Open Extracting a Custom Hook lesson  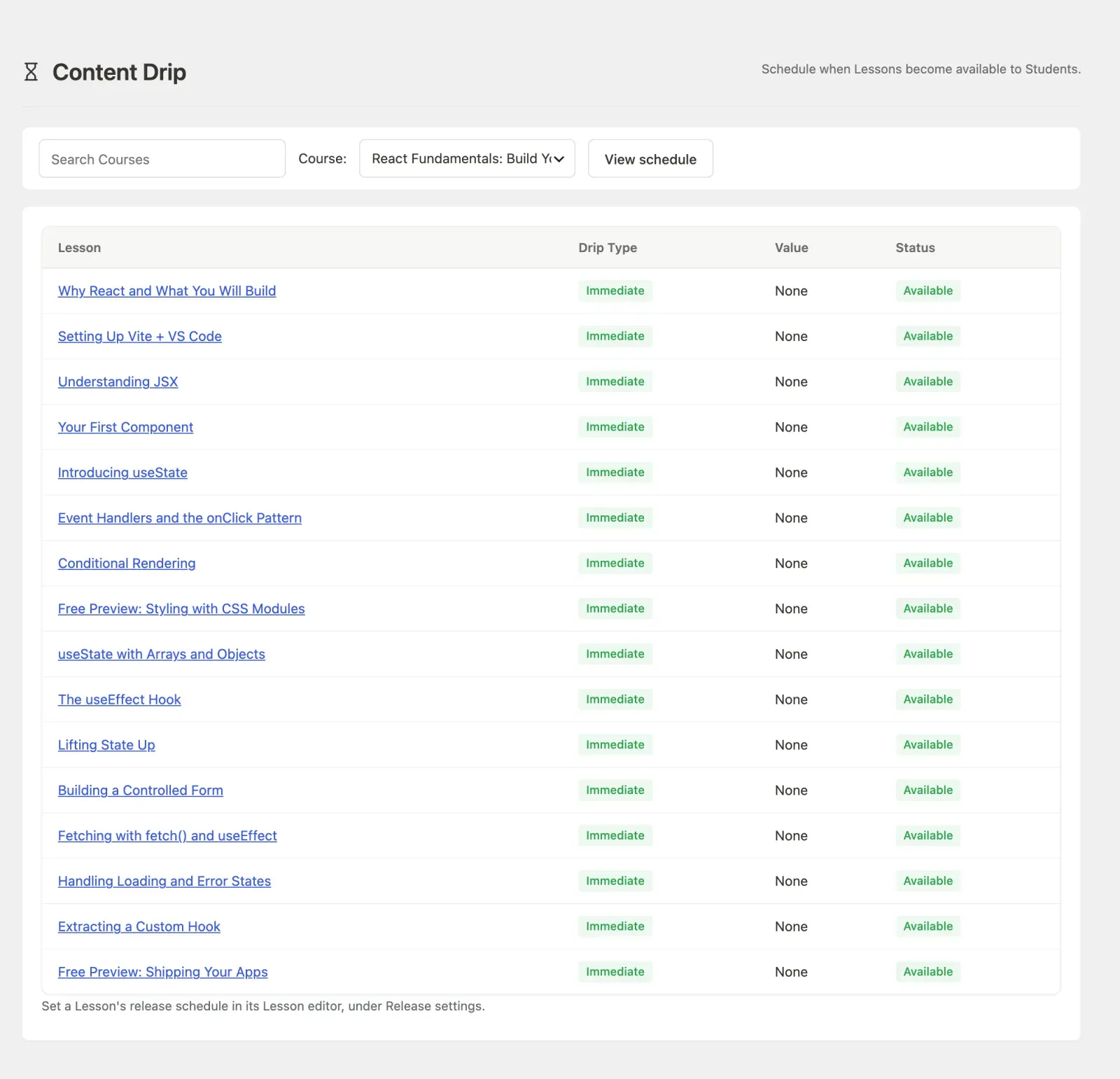139,926
